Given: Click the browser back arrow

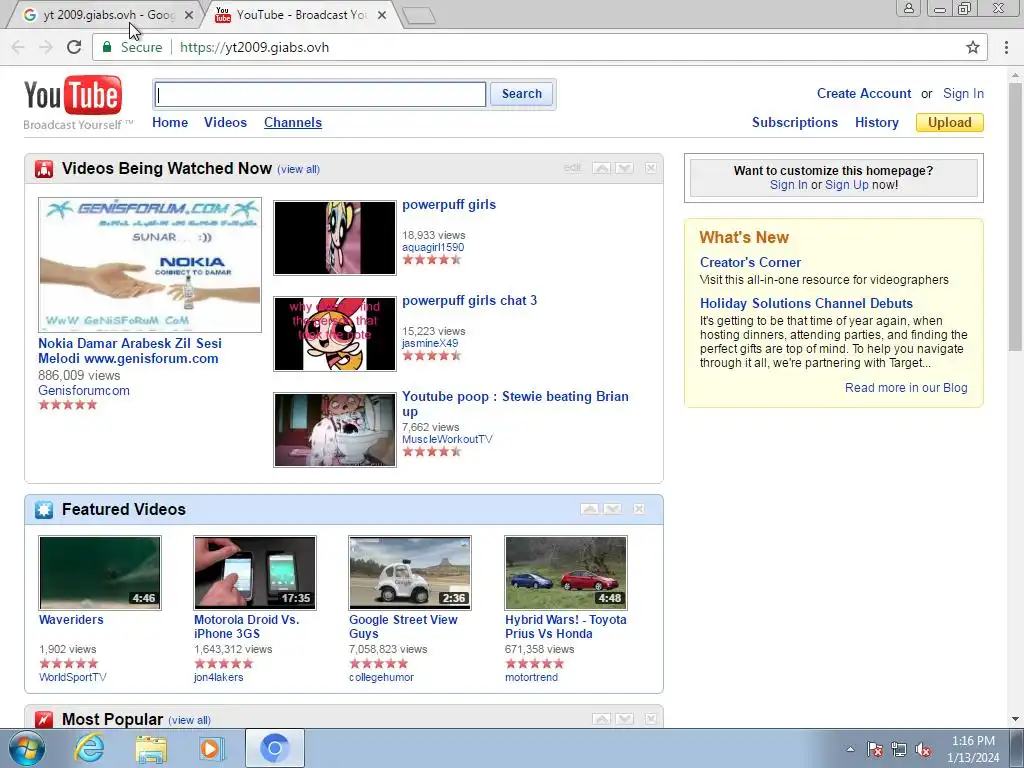Looking at the screenshot, I should point(18,47).
